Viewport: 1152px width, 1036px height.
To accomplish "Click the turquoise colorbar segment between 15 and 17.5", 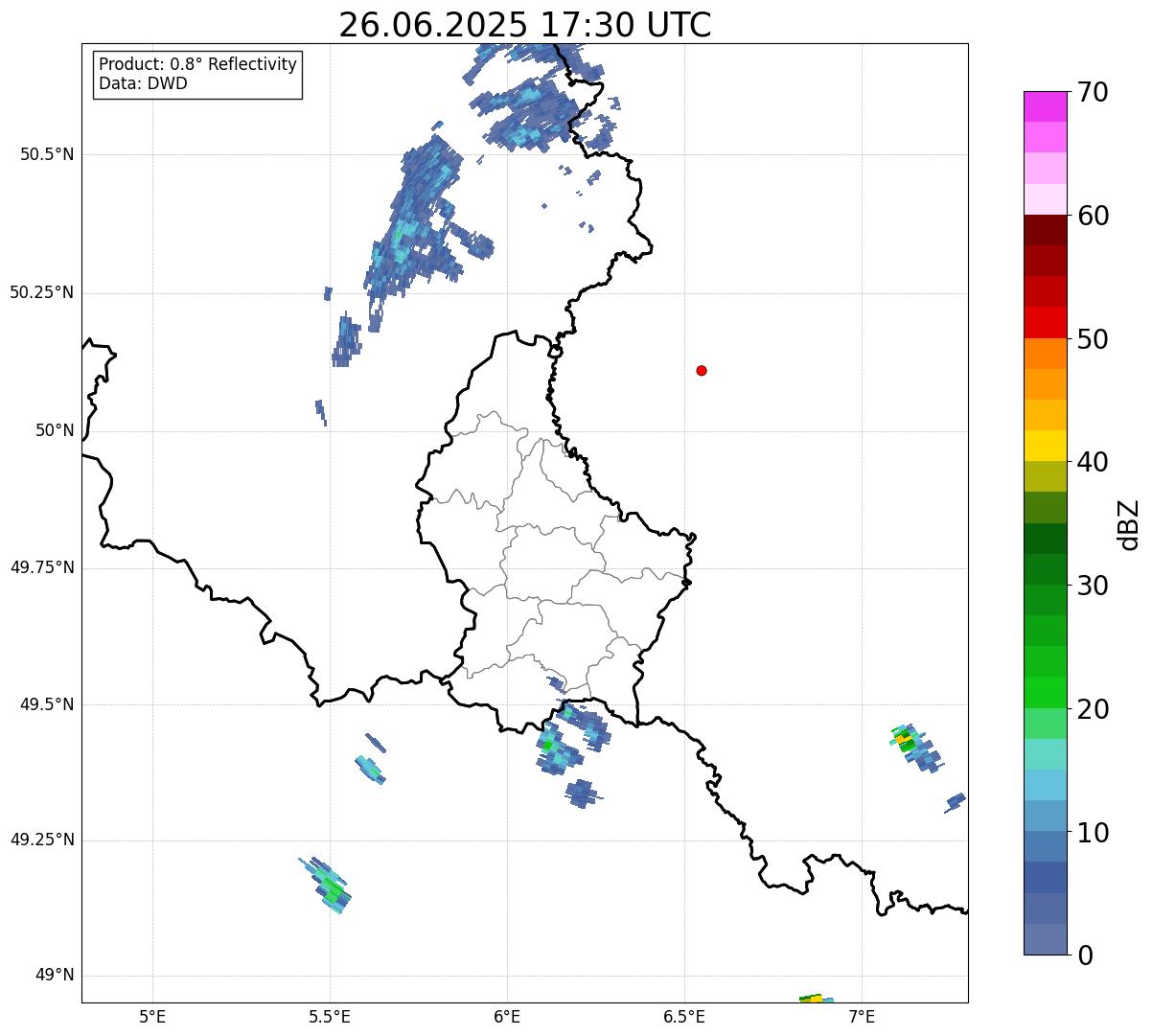I will [1045, 754].
